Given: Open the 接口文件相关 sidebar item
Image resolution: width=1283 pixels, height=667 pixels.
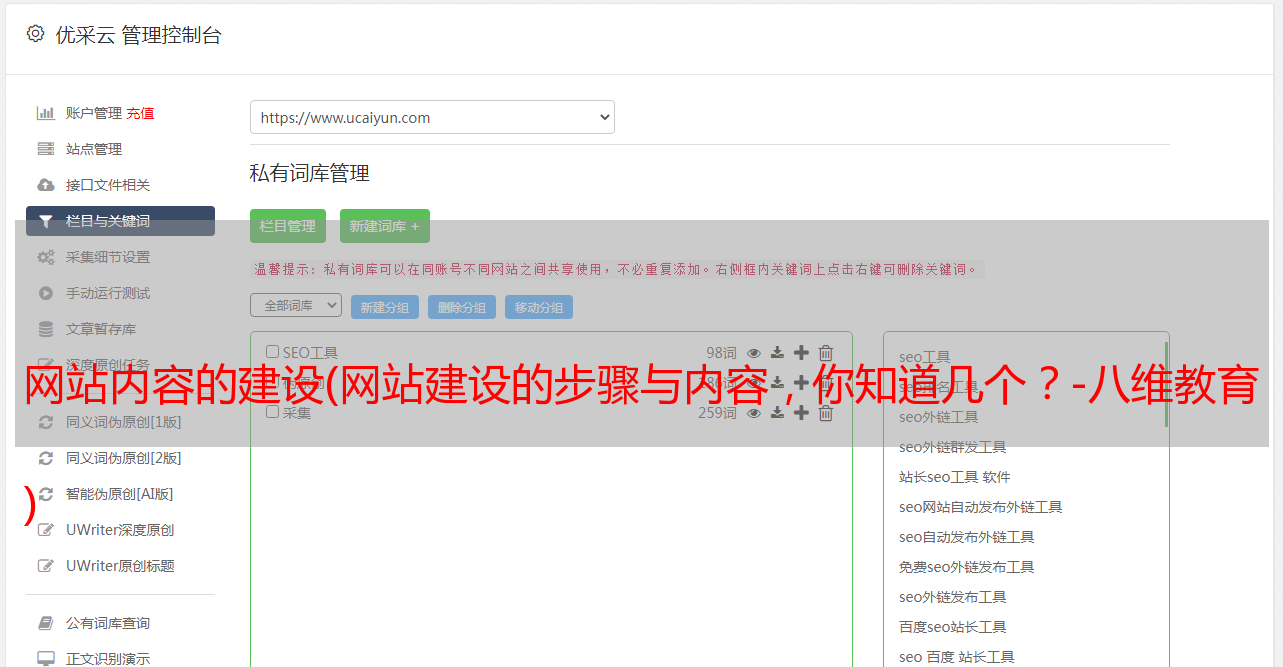Looking at the screenshot, I should (x=108, y=185).
